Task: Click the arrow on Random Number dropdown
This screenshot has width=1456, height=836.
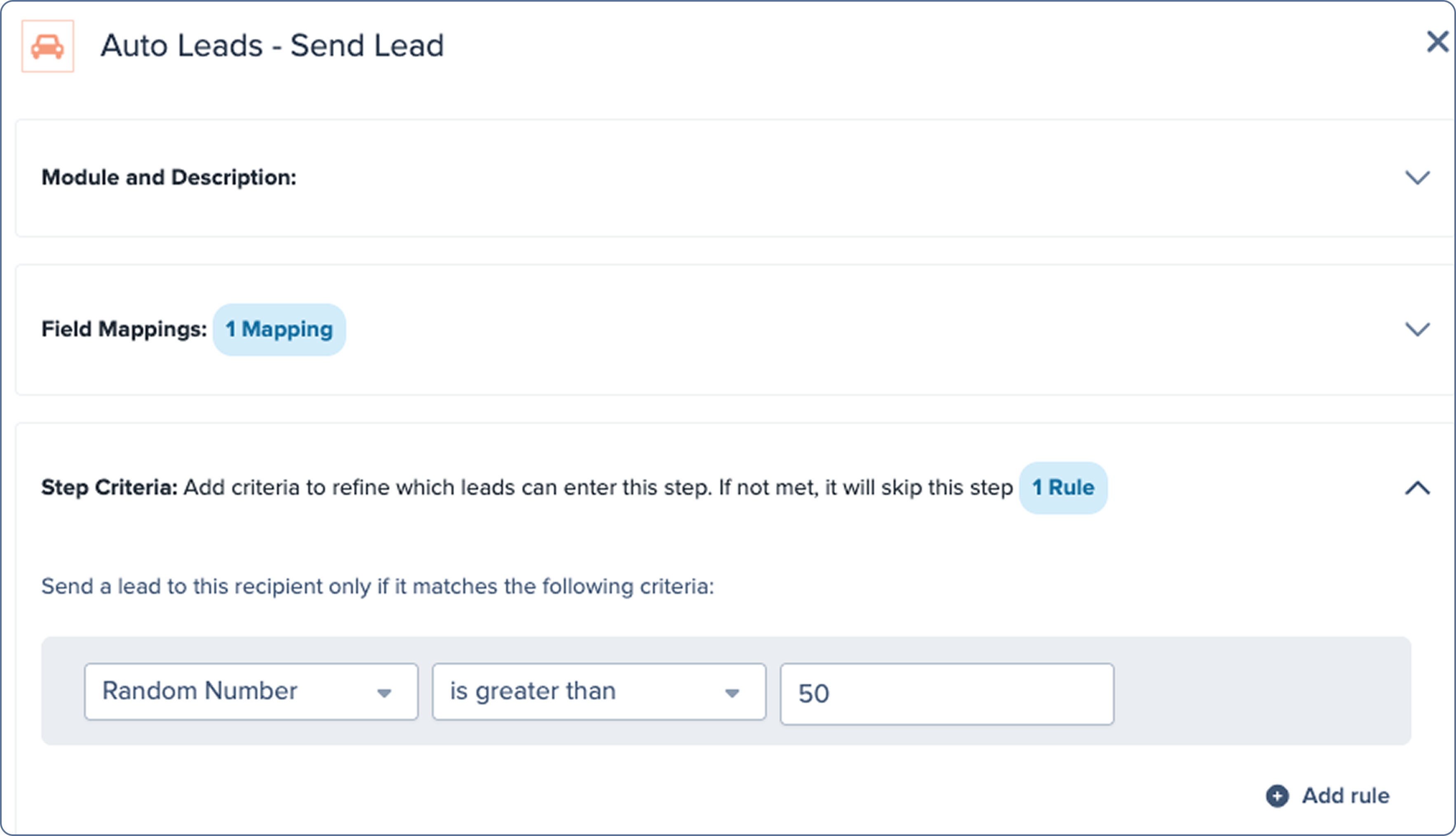Action: pos(384,693)
